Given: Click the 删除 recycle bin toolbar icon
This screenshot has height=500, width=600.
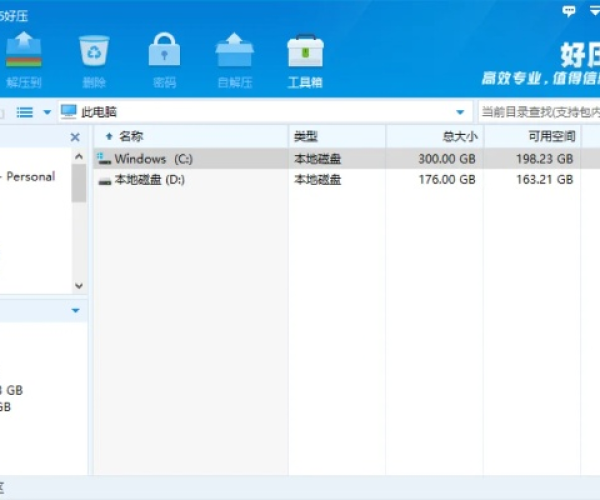Looking at the screenshot, I should tap(94, 60).
